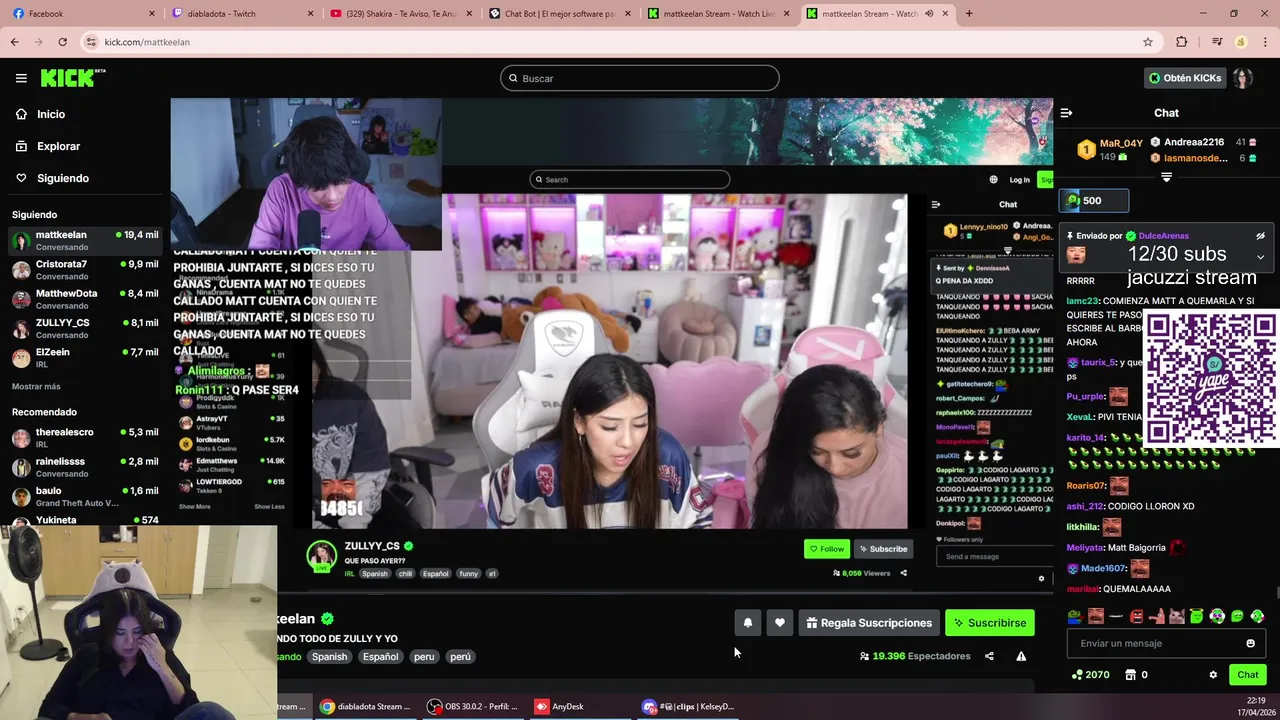This screenshot has width=1280, height=720.
Task: Open a new browser tab
Action: (x=968, y=14)
